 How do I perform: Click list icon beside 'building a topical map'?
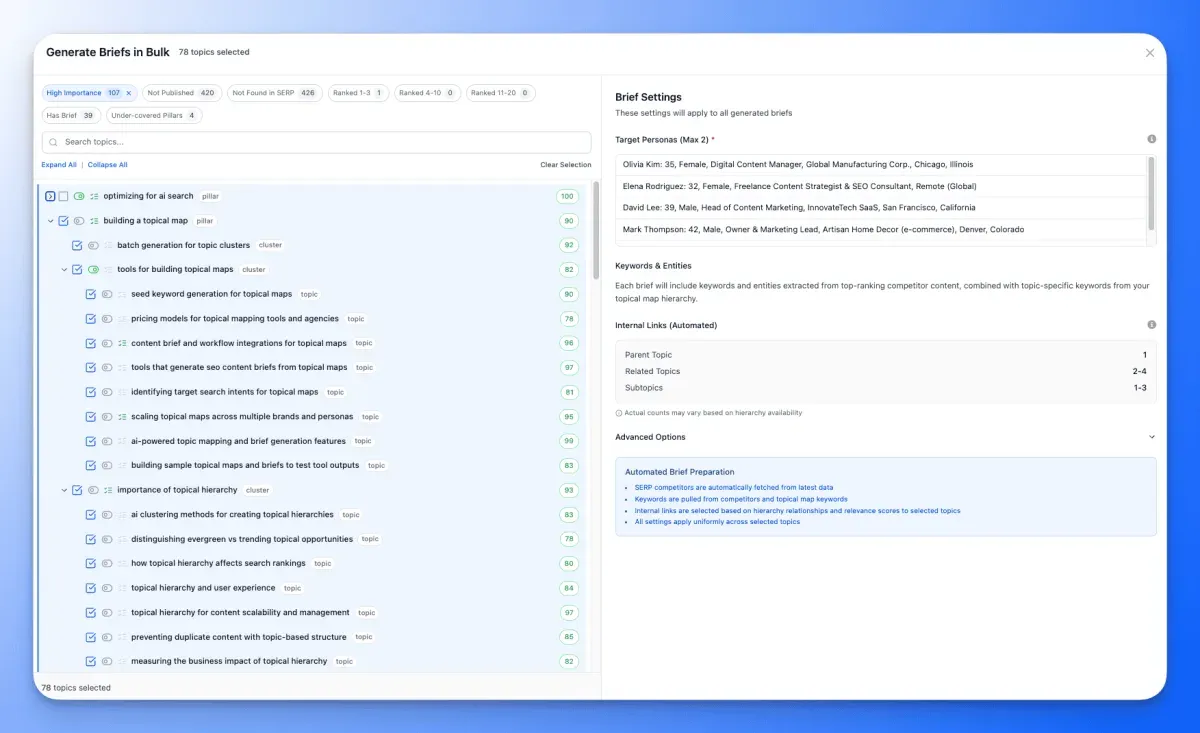tap(95, 221)
